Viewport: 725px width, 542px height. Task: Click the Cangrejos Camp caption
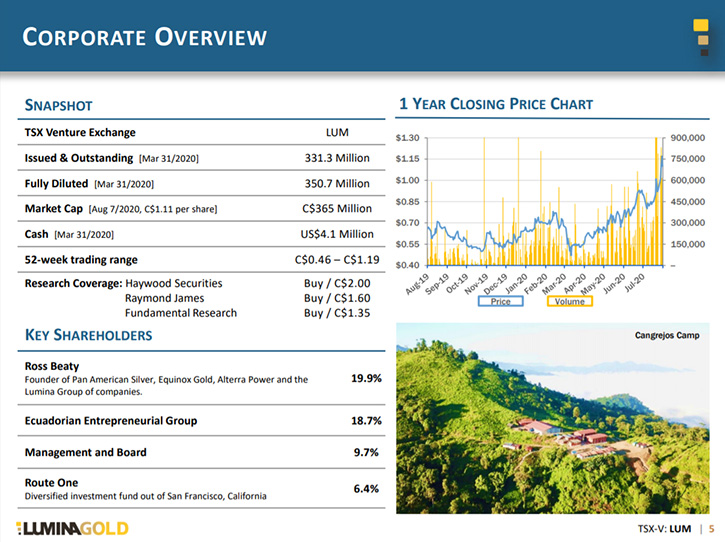[x=667, y=335]
